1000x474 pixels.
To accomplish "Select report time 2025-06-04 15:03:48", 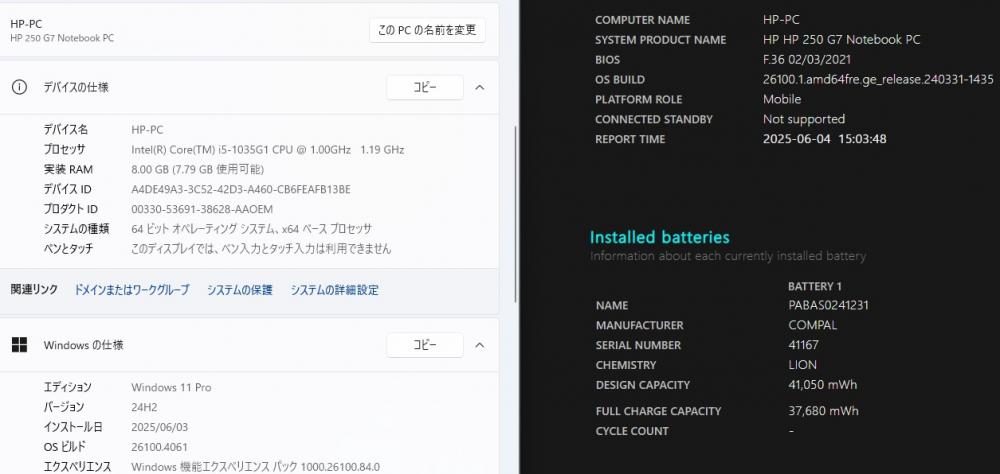I will click(x=825, y=139).
